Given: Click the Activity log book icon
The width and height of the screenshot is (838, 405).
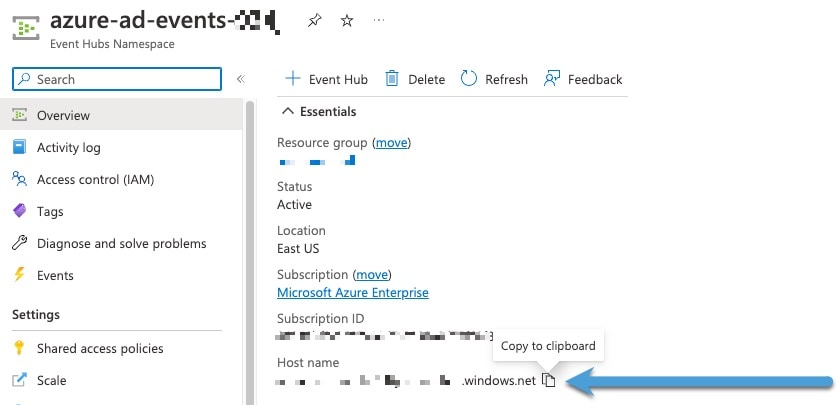Looking at the screenshot, I should click(19, 147).
